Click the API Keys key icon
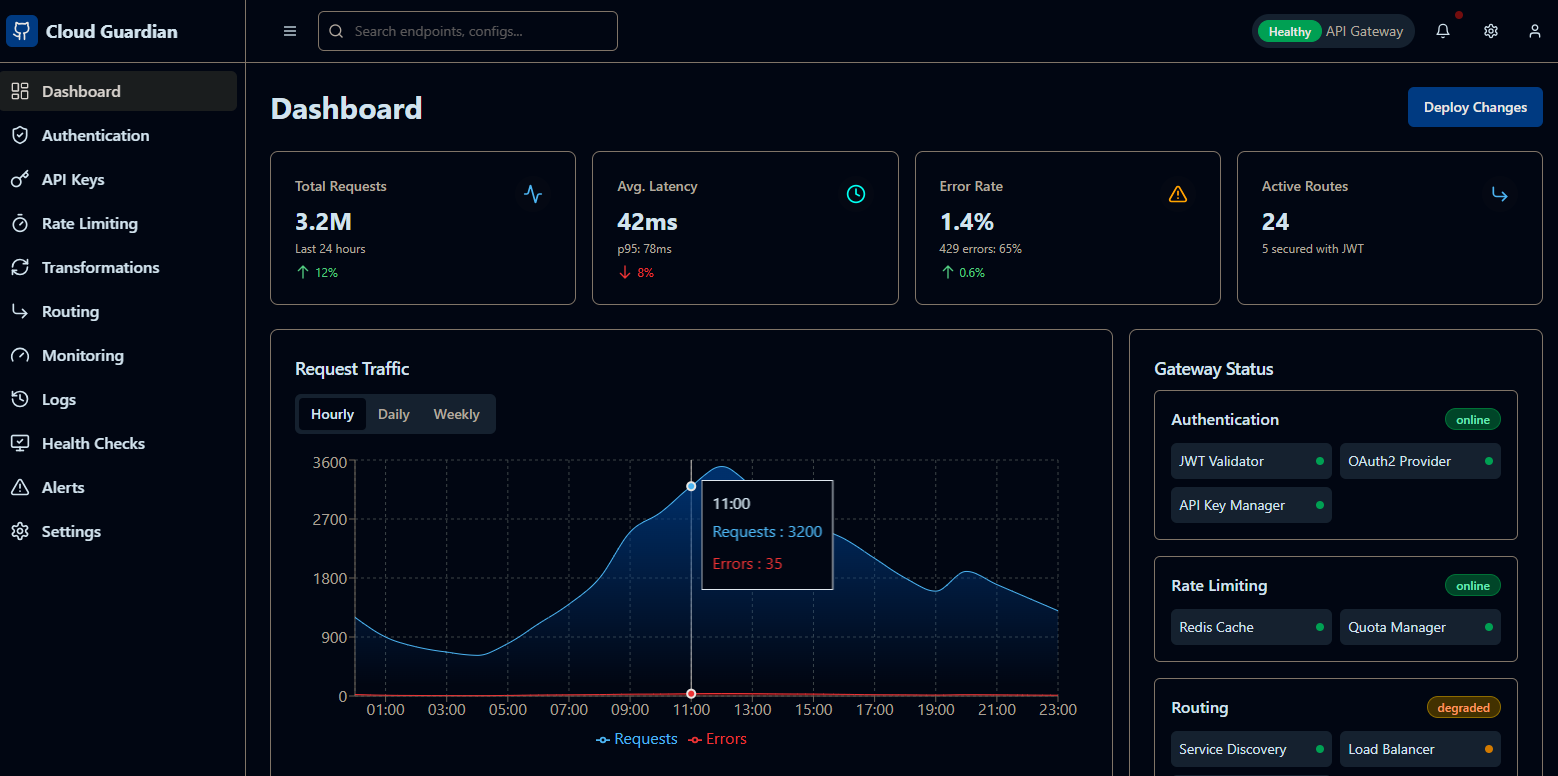 point(20,179)
